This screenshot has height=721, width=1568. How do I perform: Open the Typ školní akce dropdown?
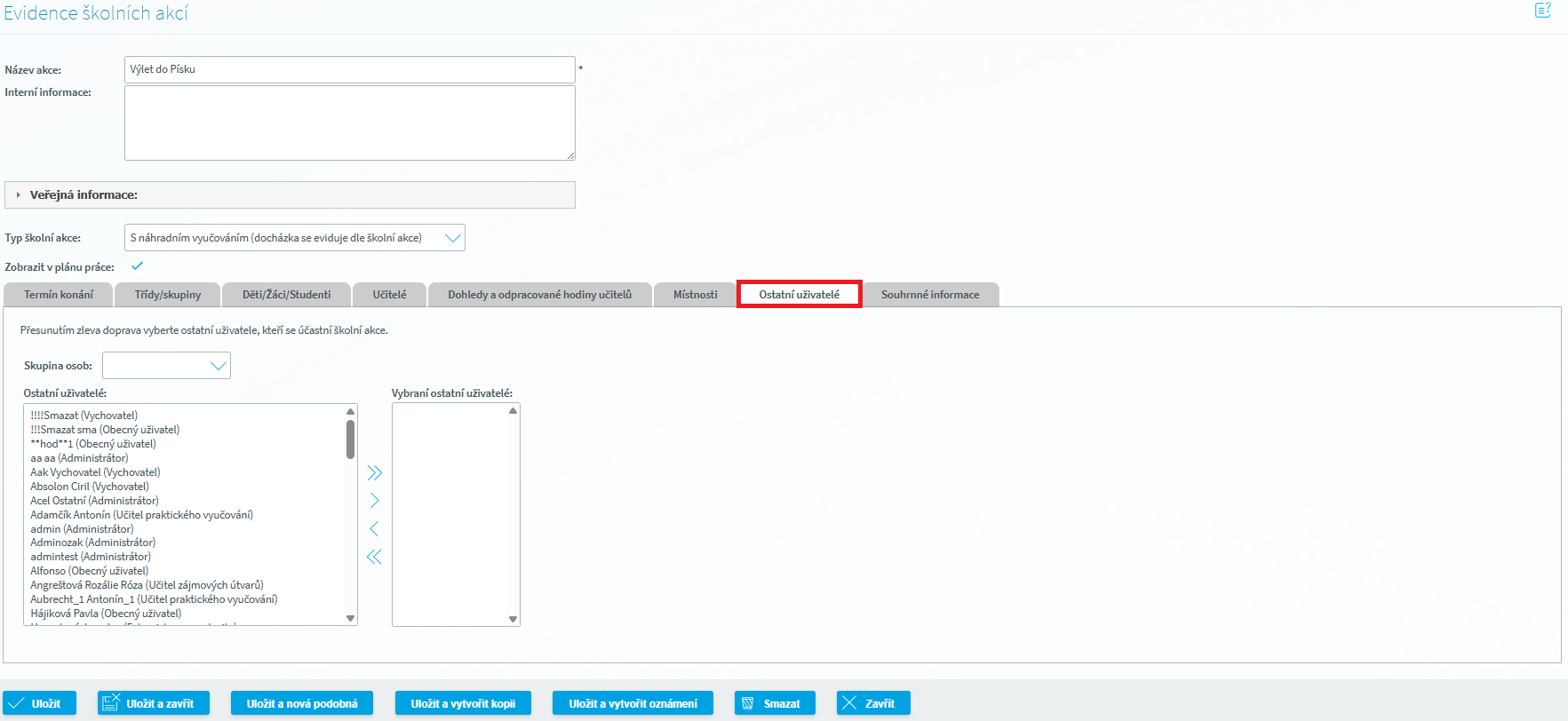point(452,238)
